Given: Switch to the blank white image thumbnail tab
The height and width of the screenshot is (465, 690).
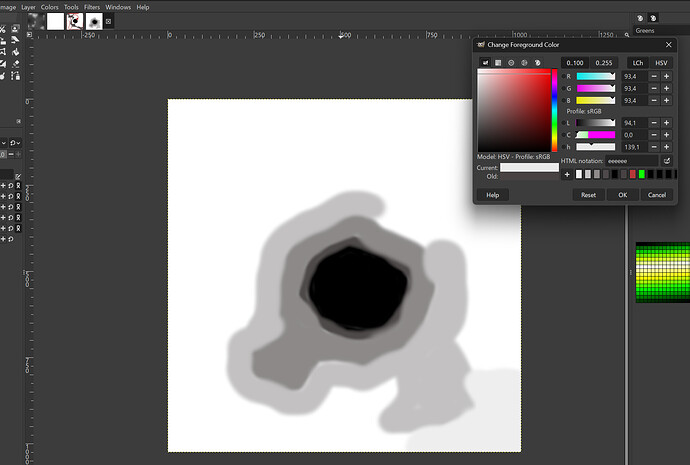Looking at the screenshot, I should coord(55,21).
